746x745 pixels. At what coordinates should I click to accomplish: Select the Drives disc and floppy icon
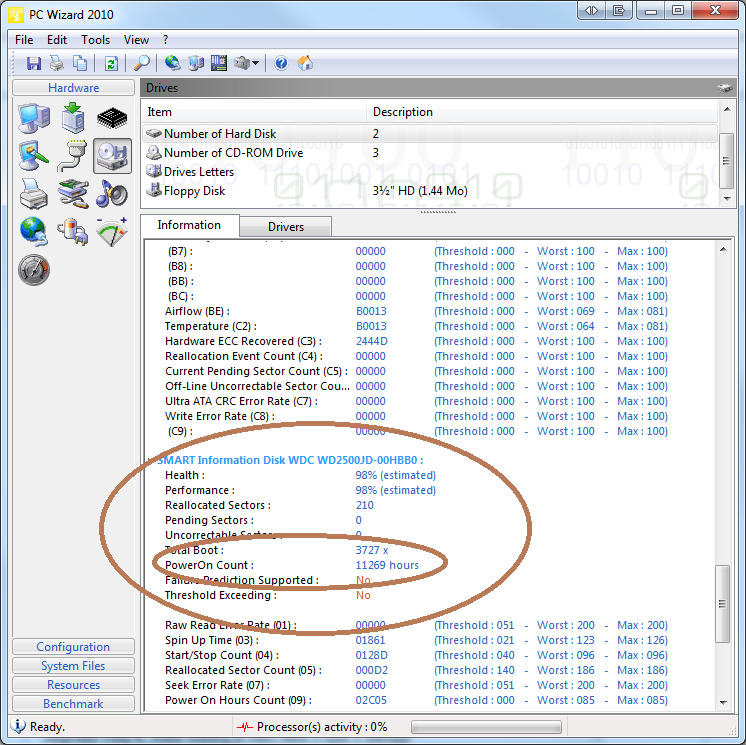pos(112,156)
